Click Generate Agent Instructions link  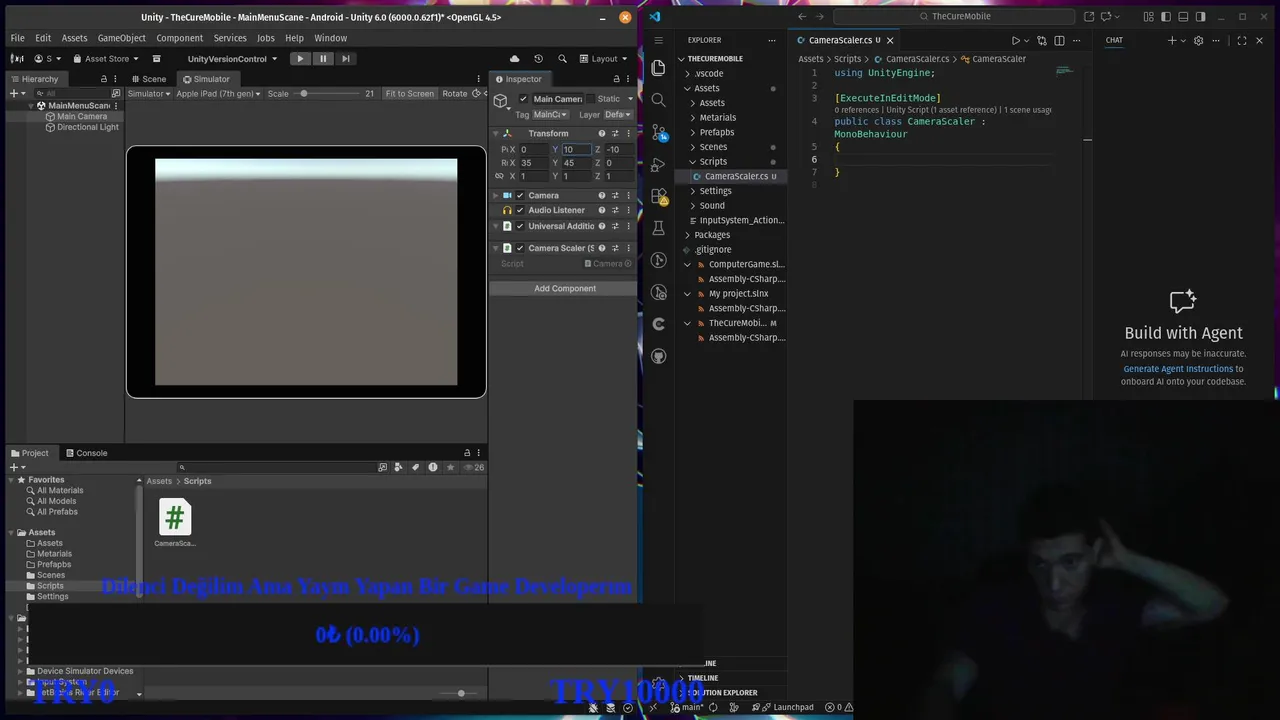(x=1178, y=369)
